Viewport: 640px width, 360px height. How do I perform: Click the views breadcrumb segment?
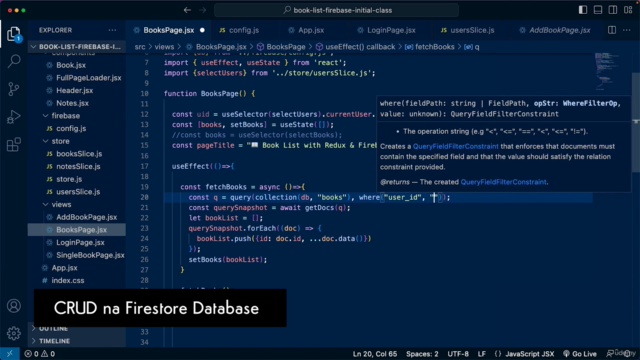(164, 47)
